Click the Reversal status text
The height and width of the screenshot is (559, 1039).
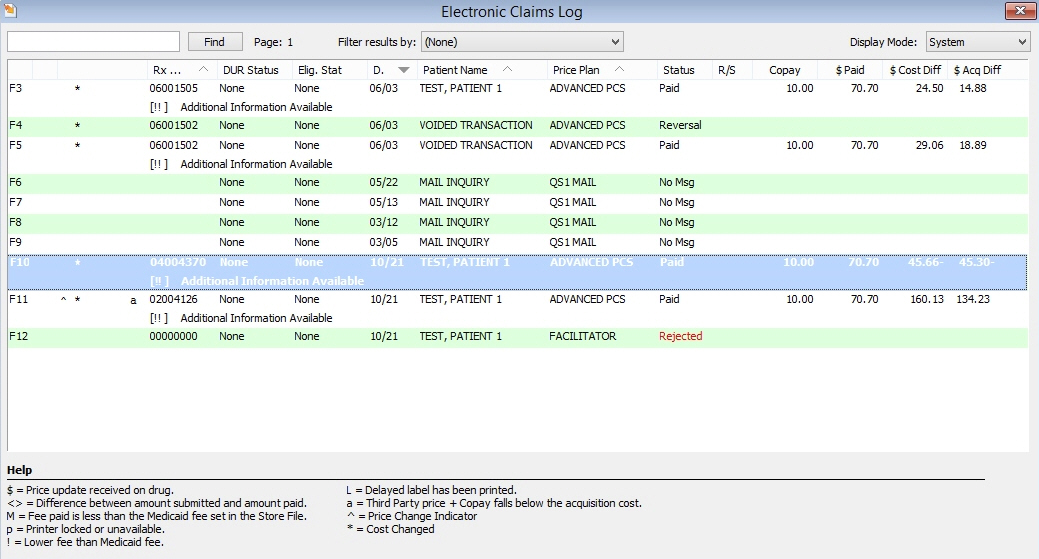(x=680, y=125)
